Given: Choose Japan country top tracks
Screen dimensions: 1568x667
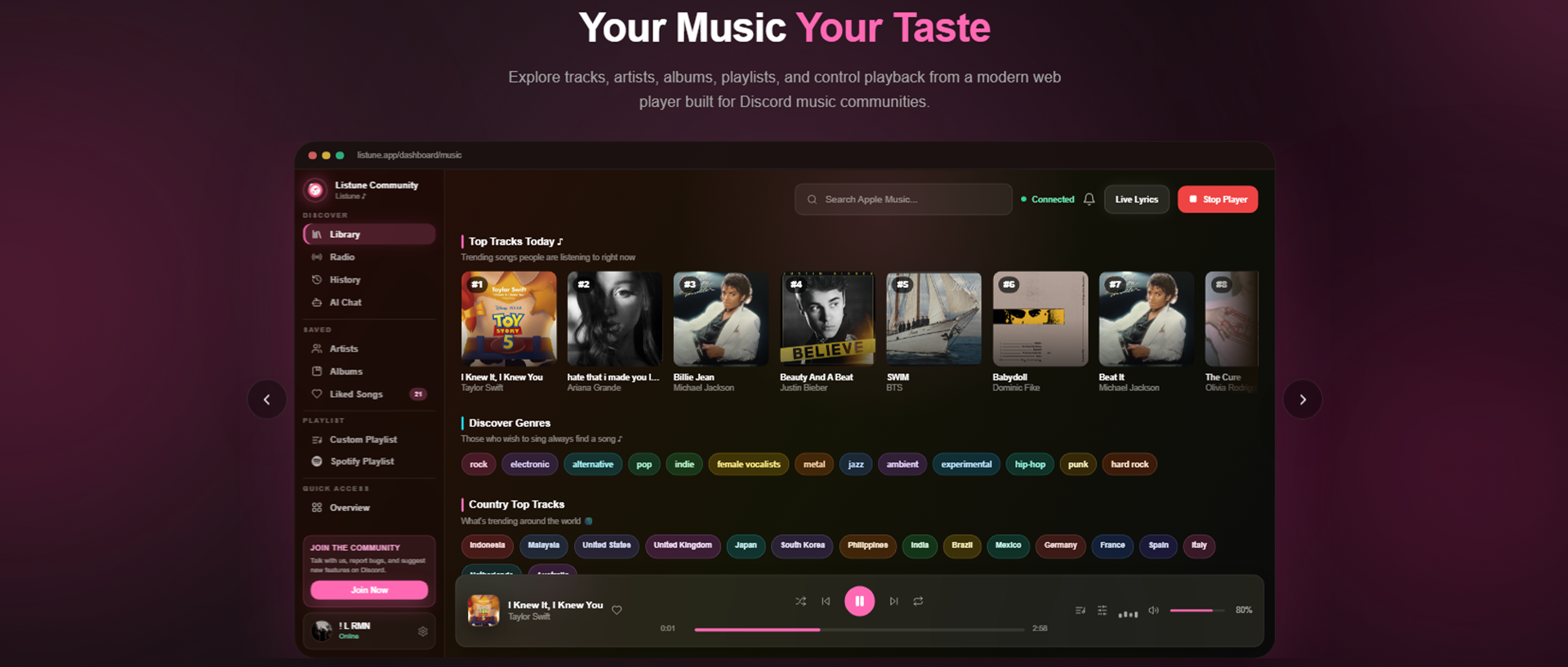Looking at the screenshot, I should (x=746, y=546).
